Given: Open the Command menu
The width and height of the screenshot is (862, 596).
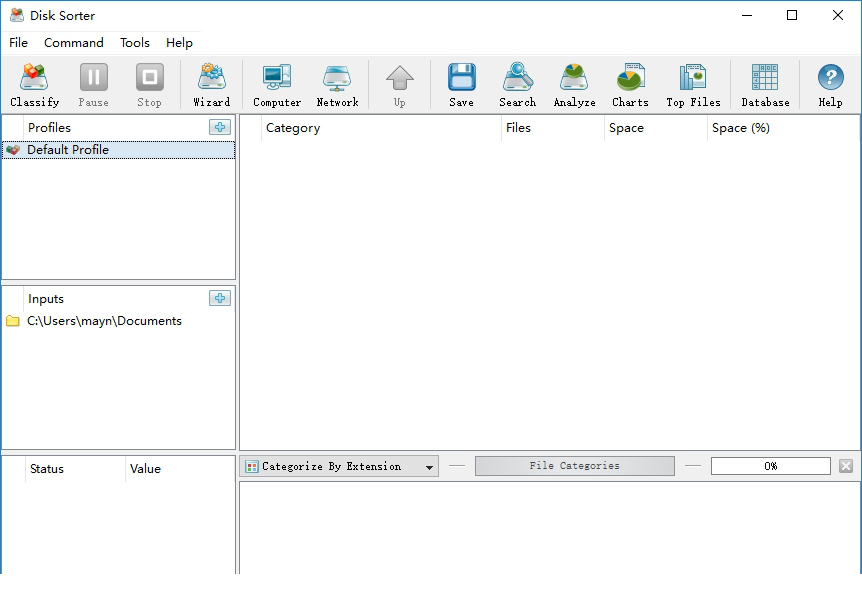Looking at the screenshot, I should (74, 43).
